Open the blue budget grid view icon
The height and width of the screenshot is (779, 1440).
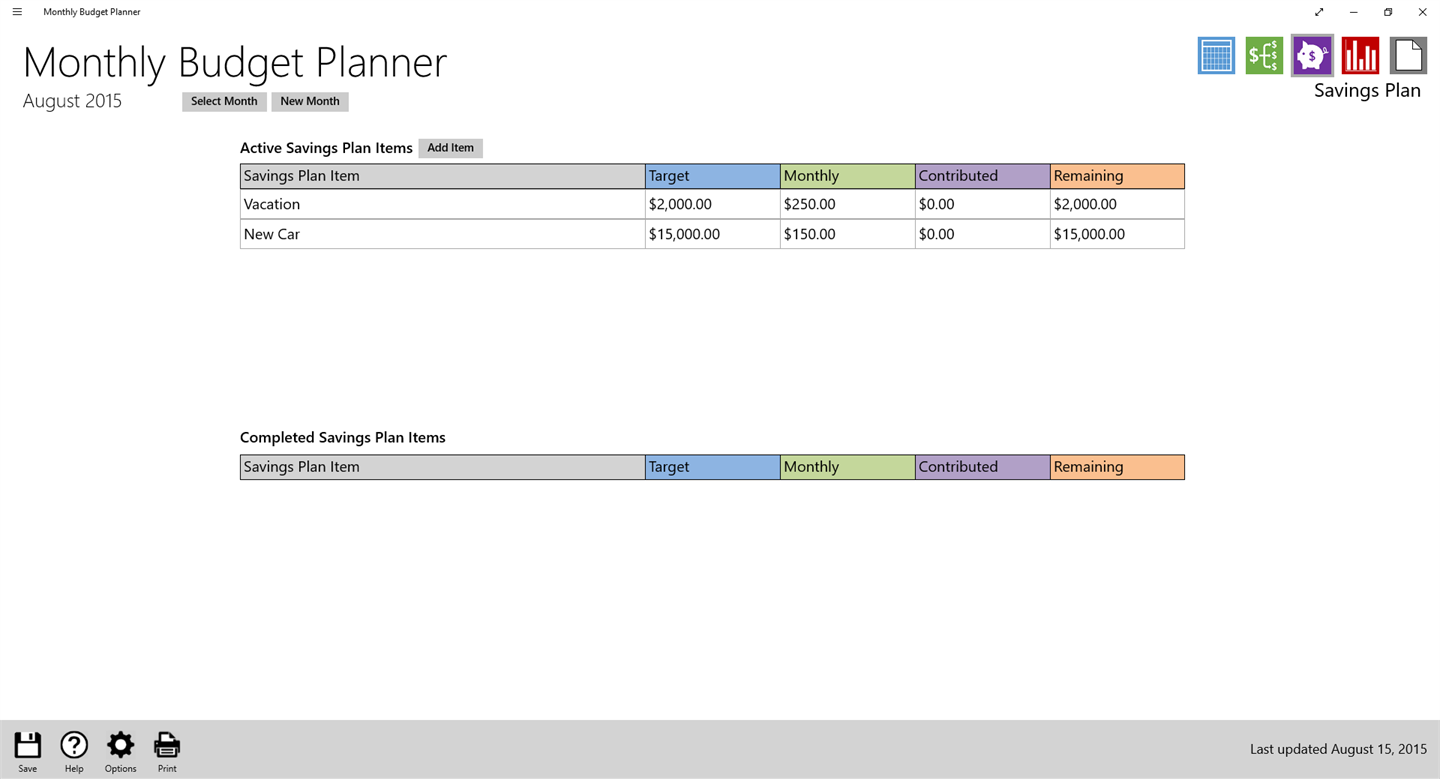(x=1216, y=56)
